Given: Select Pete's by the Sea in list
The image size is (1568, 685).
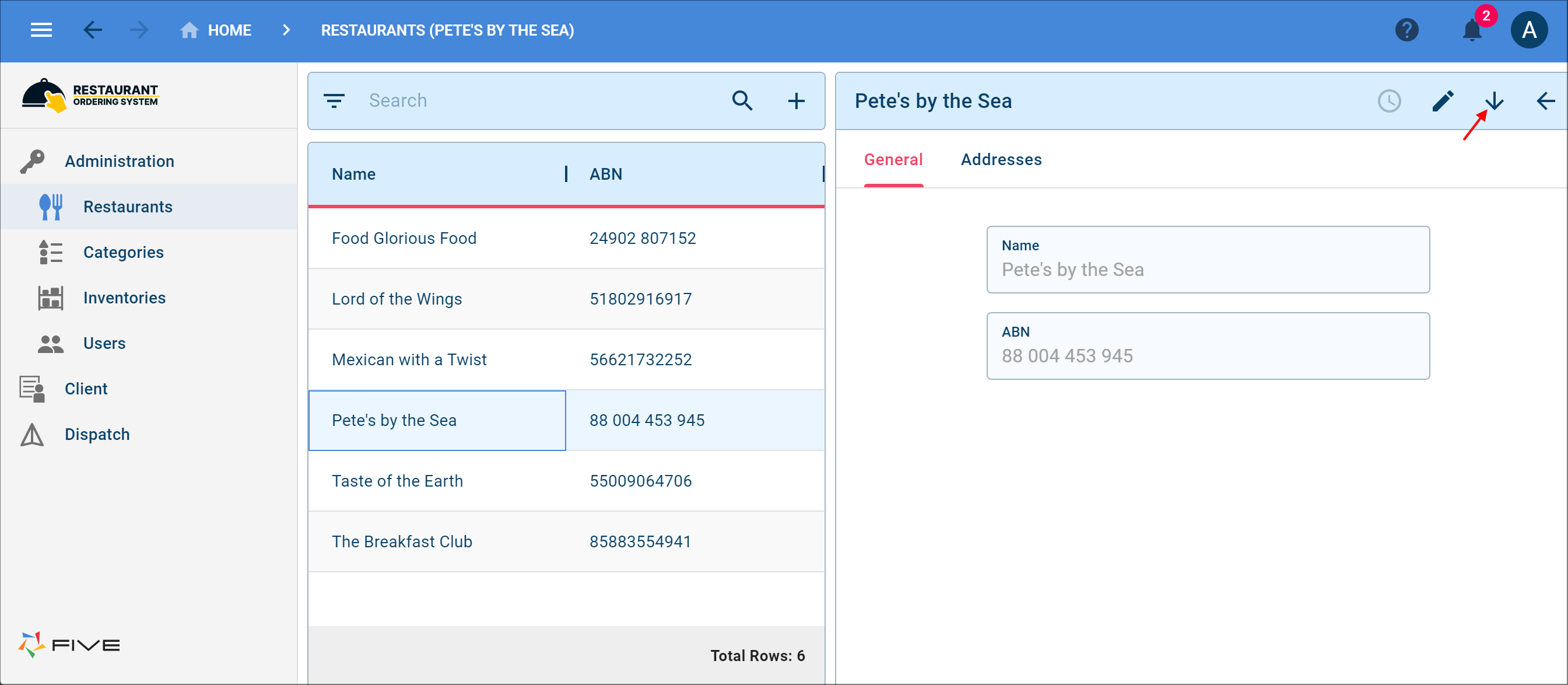Looking at the screenshot, I should click(x=437, y=420).
